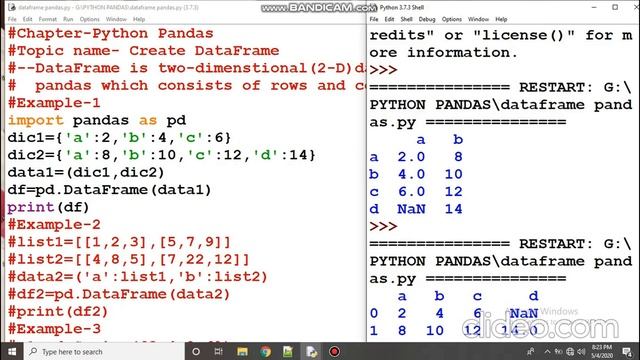Click shell prompt below the 'd NaN 14' row
The height and width of the screenshot is (360, 640).
tap(383, 226)
